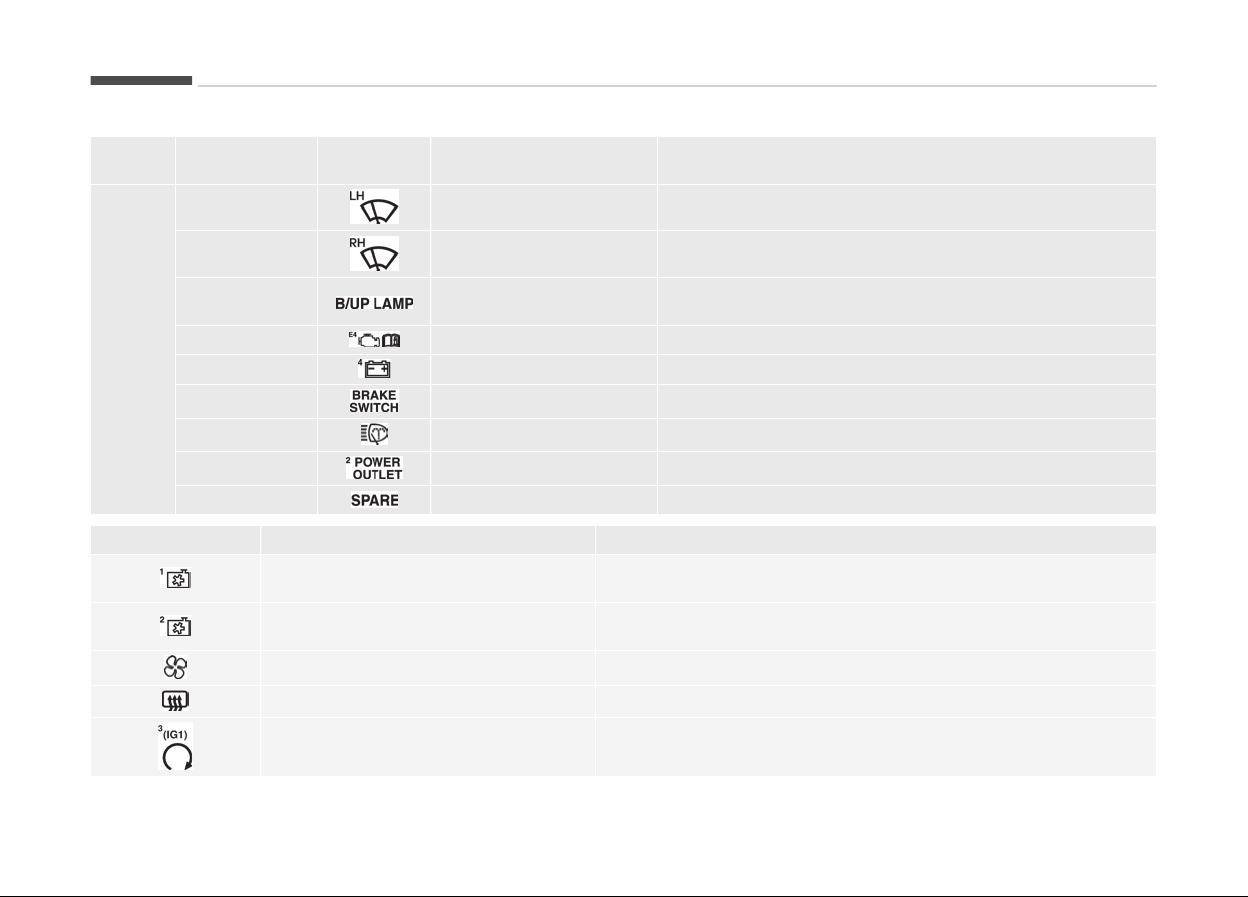Click the rear defogger heated icon
Screen dimensions: 1248x897
(176, 701)
